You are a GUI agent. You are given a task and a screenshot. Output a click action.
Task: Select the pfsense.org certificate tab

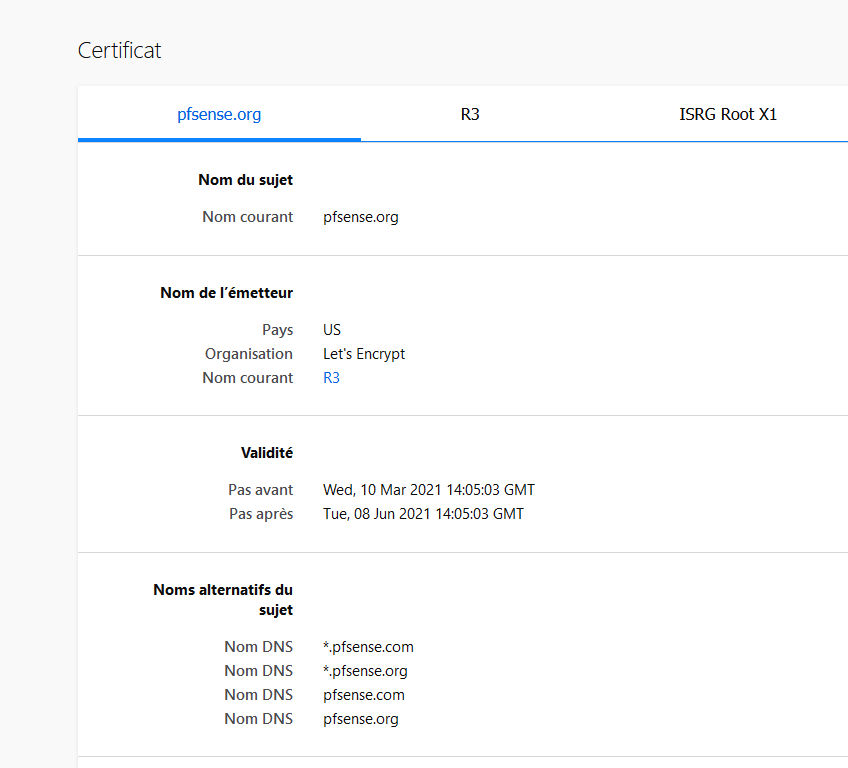pyautogui.click(x=219, y=114)
